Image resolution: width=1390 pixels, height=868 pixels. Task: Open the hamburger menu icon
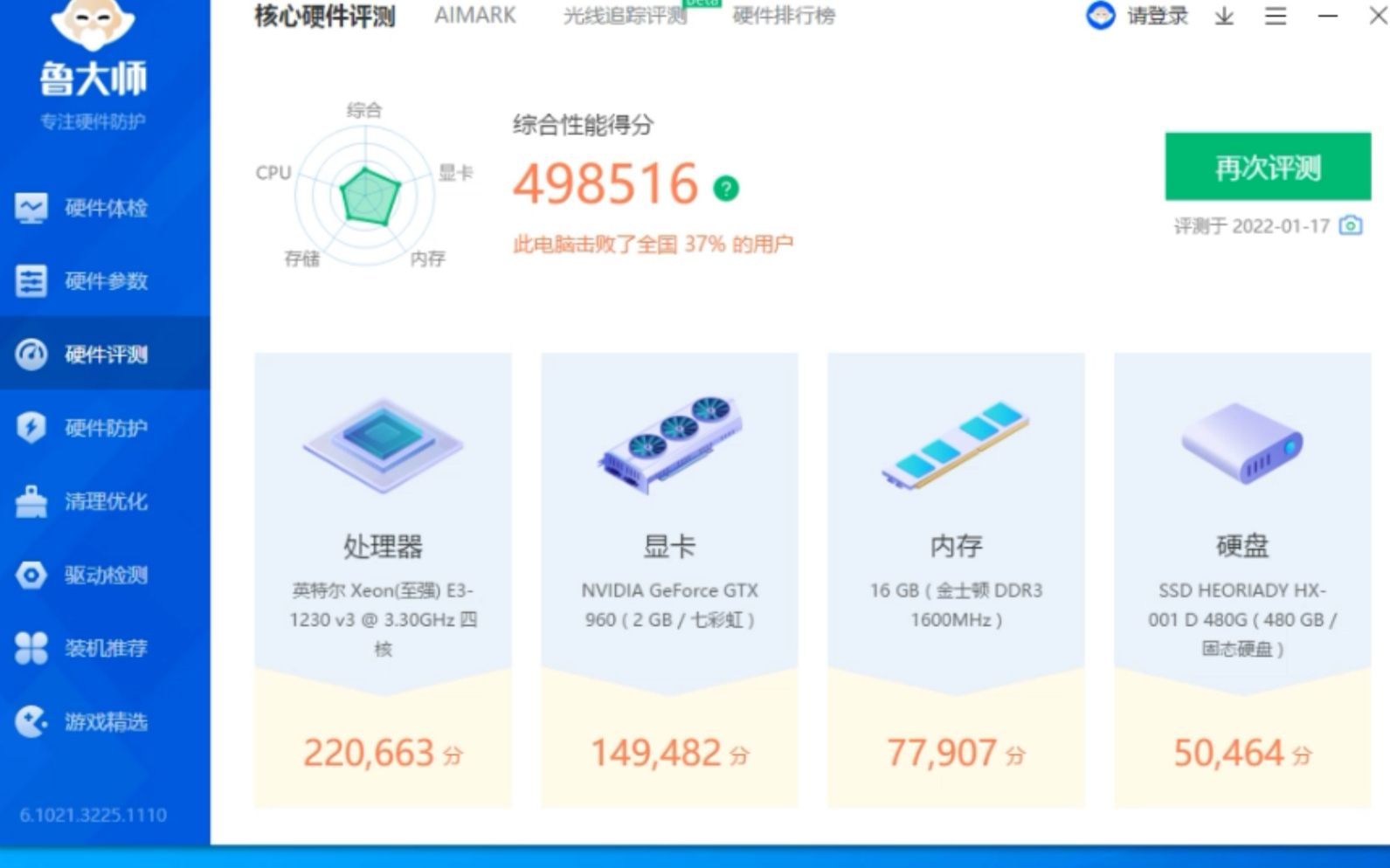click(x=1276, y=16)
